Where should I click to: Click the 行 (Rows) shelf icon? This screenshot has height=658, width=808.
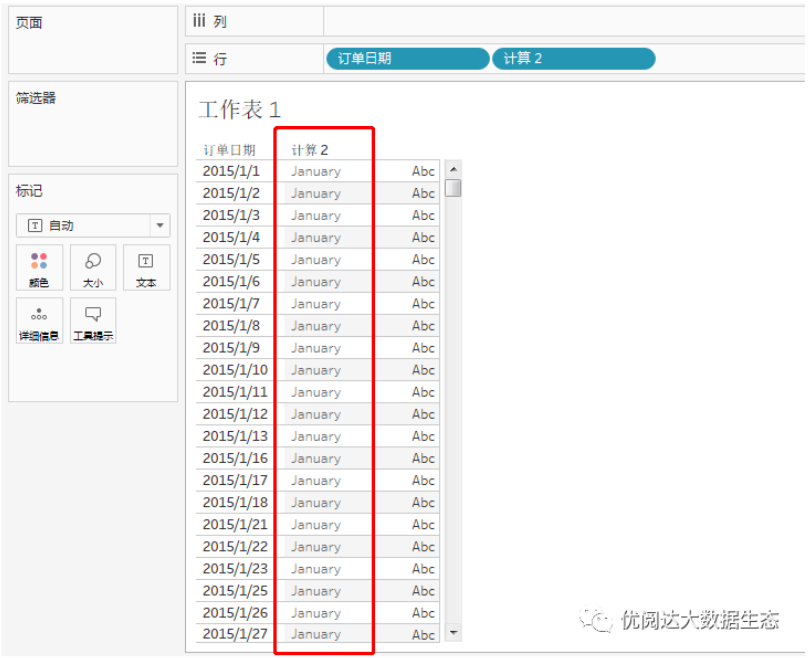(x=199, y=59)
